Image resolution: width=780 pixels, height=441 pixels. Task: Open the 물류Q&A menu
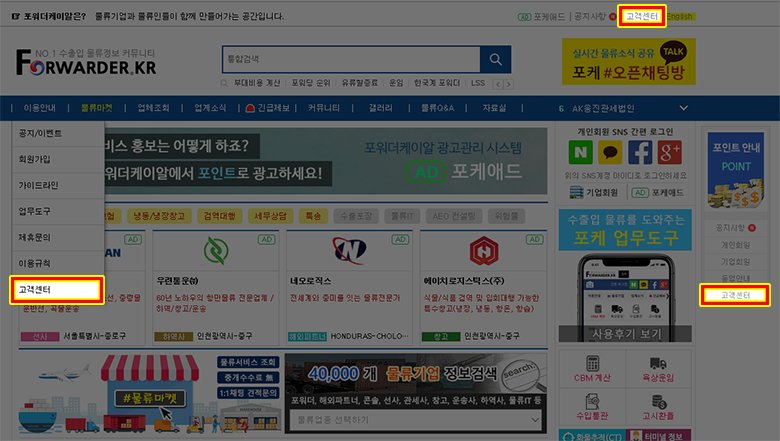pos(437,108)
